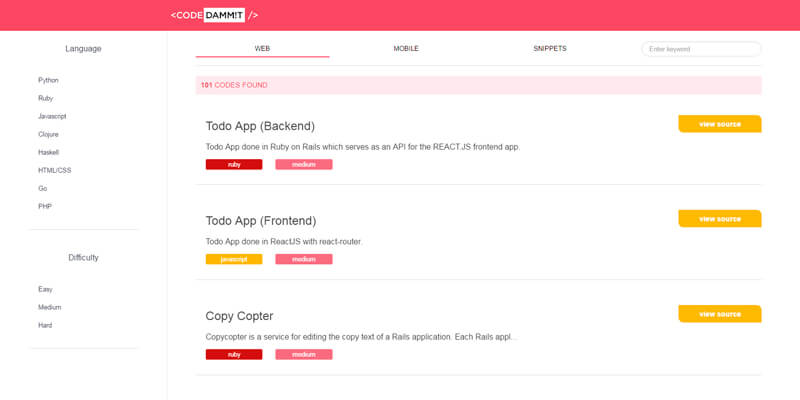The image size is (800, 400).
Task: Focus the Enter keyword search field
Action: [701, 49]
